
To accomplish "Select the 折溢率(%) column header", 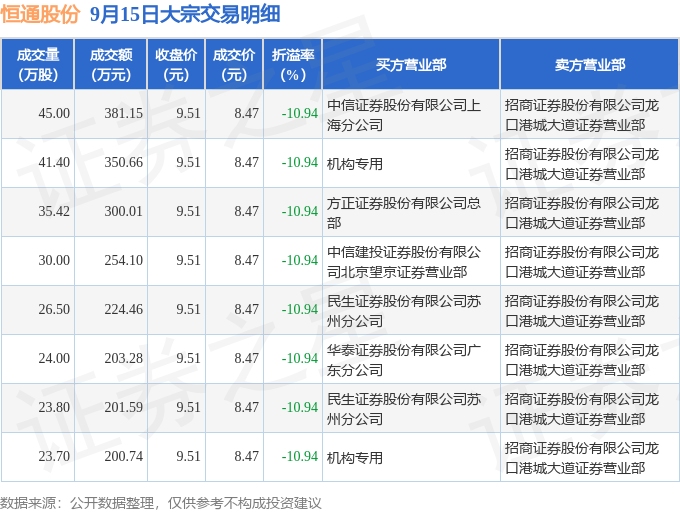I will tap(293, 65).
